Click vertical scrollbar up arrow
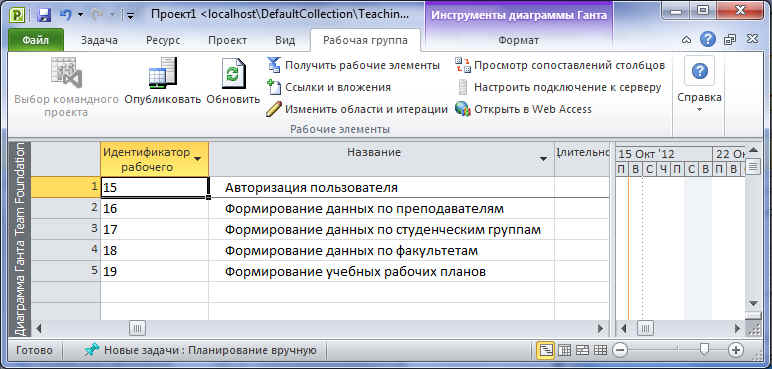 [x=753, y=150]
